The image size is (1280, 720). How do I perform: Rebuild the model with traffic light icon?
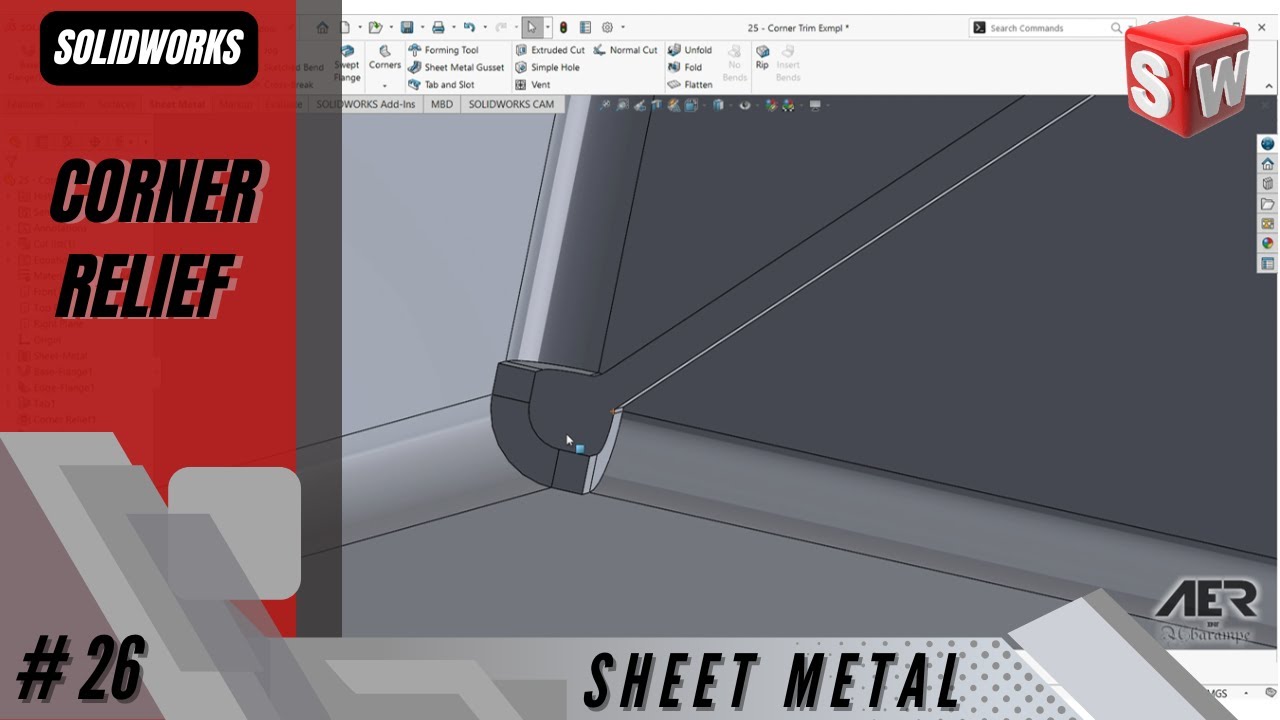click(563, 28)
